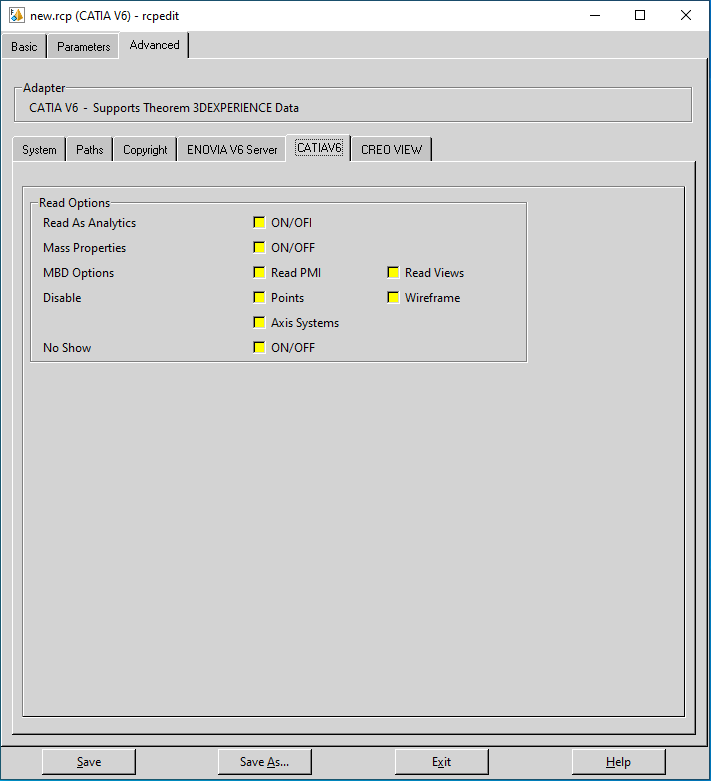Screen dimensions: 711x781
Task: Toggle Disable Points checkbox
Action: [259, 297]
